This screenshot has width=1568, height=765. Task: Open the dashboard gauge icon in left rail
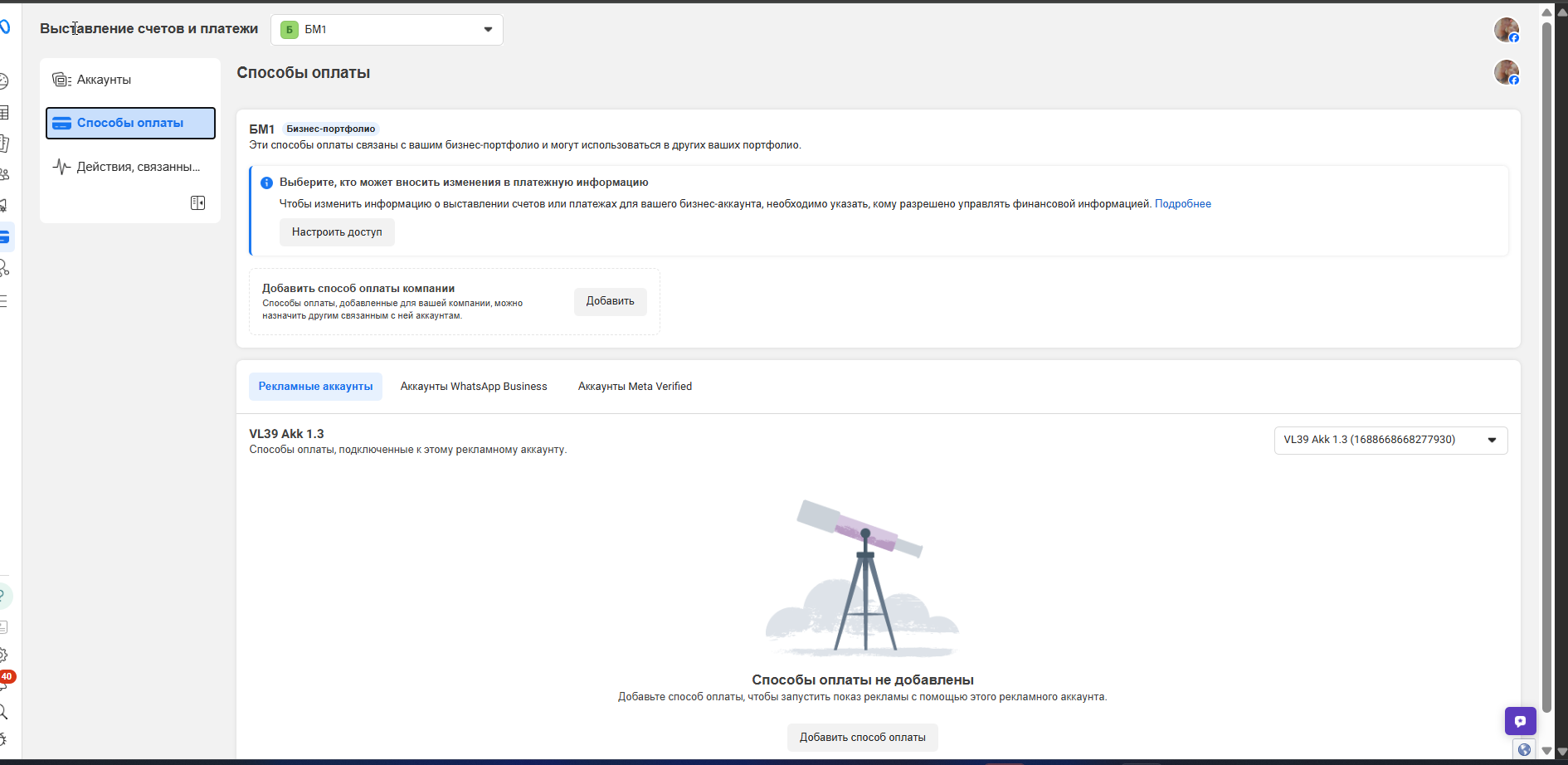point(3,81)
